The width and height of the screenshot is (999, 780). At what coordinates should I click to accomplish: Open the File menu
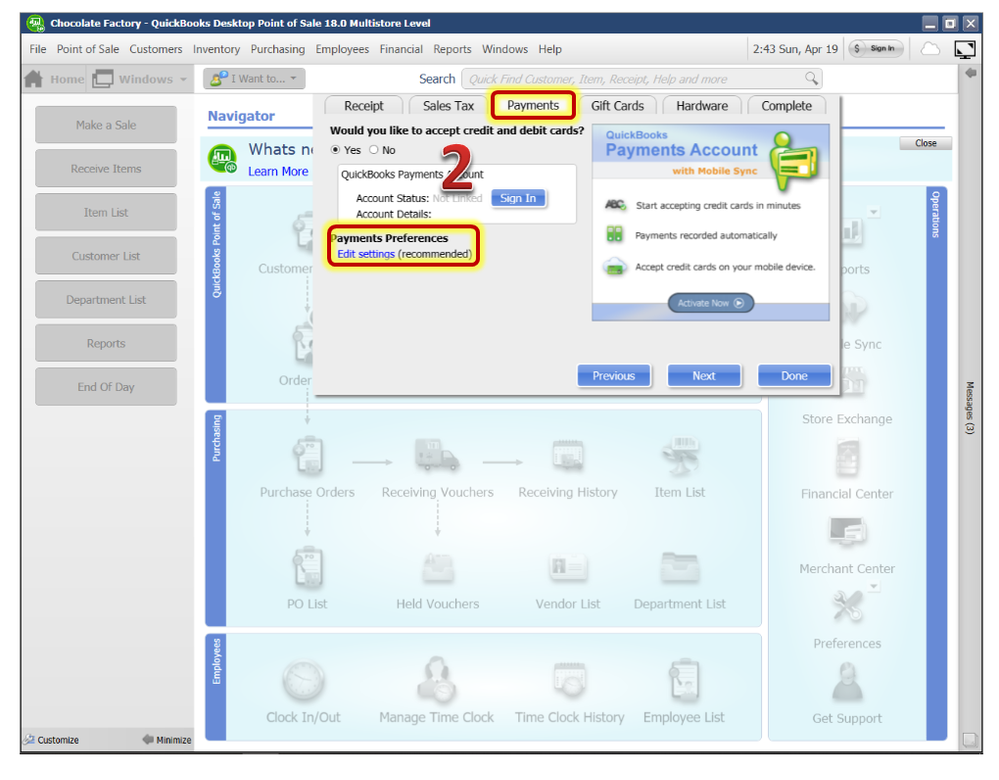tap(38, 49)
